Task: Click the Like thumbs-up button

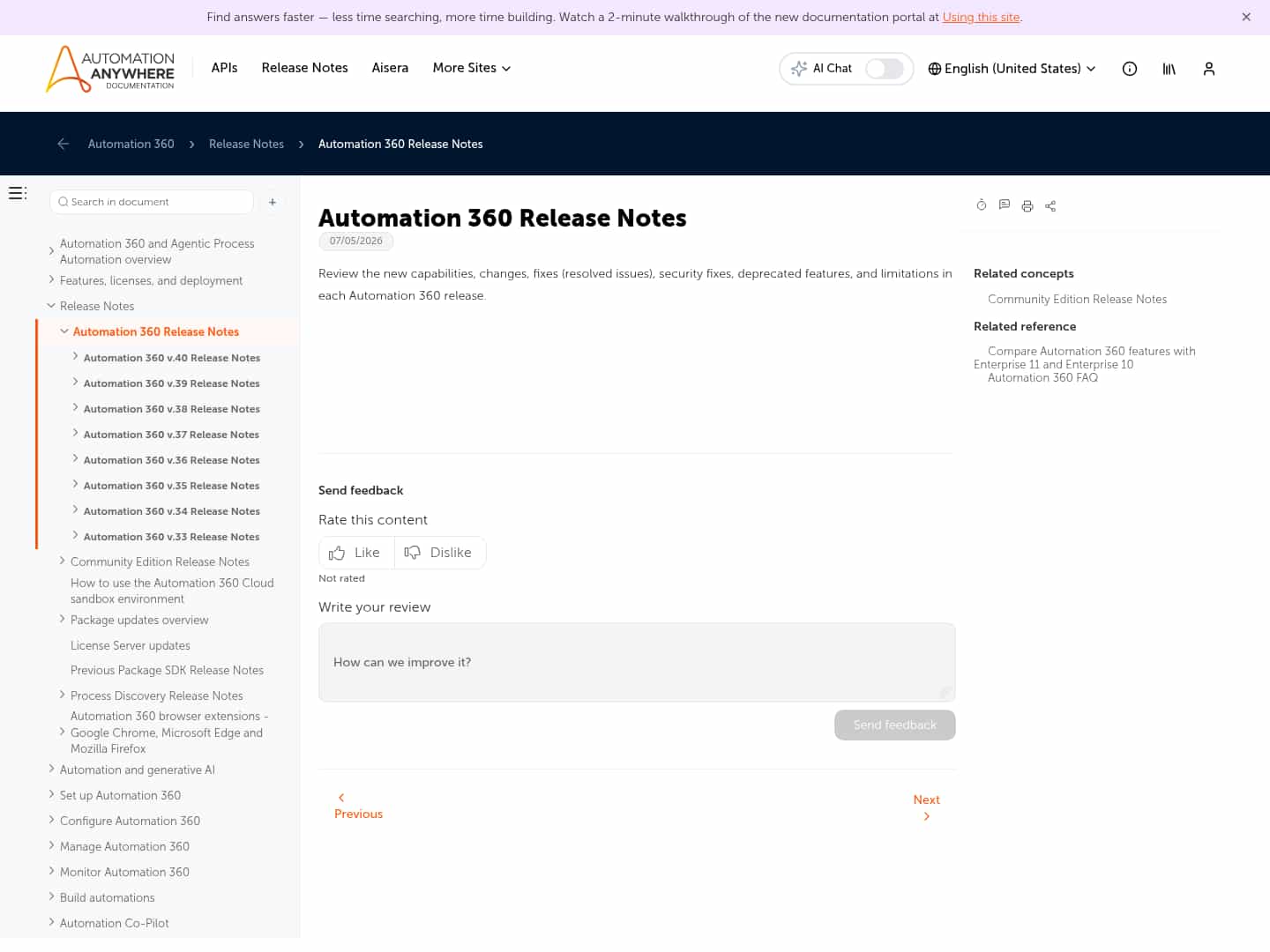Action: 356,553
